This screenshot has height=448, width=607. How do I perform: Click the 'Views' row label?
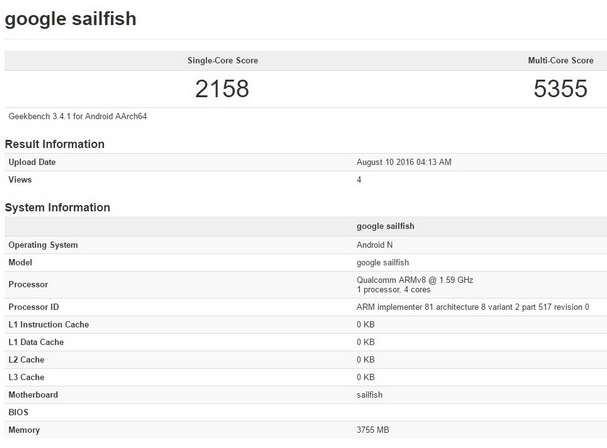(20, 180)
